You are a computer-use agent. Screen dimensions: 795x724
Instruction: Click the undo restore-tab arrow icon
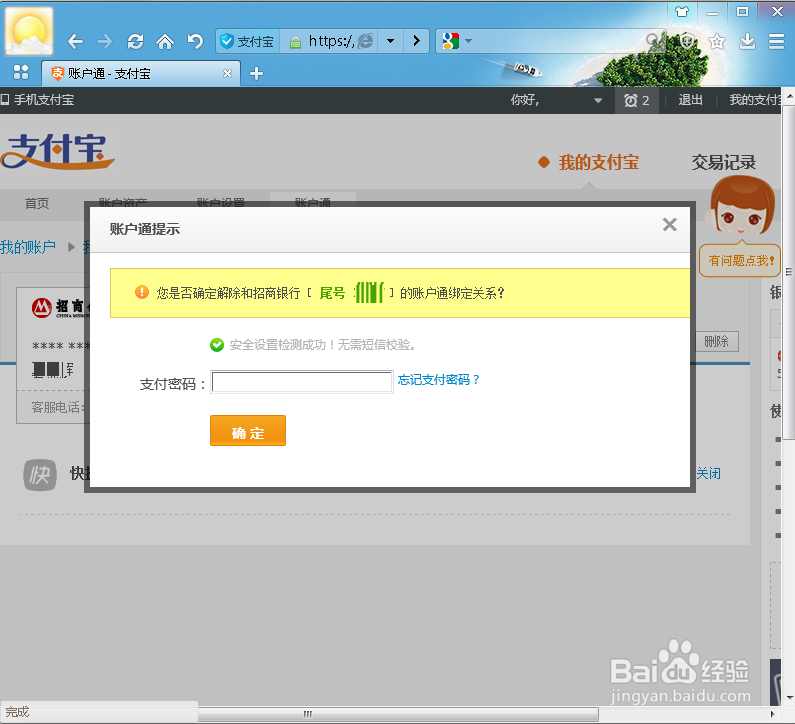[x=195, y=41]
